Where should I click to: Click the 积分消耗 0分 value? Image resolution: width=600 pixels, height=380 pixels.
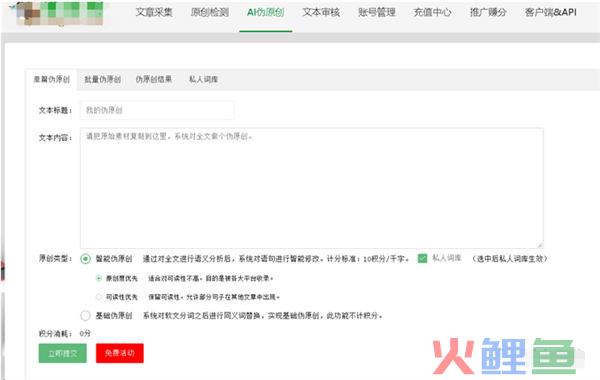point(85,333)
